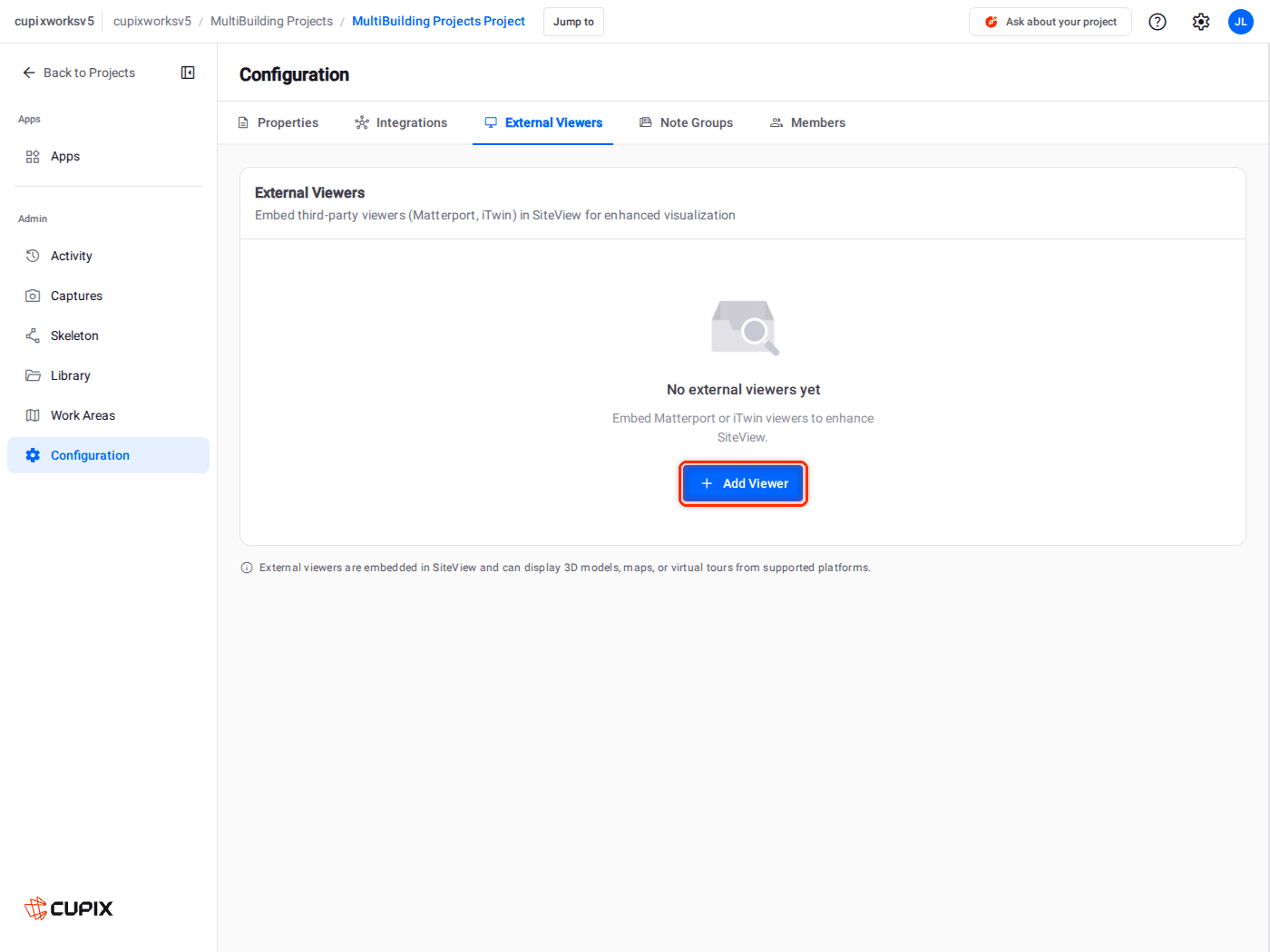Go to Skeleton in the sidebar
Image resolution: width=1270 pixels, height=952 pixels.
(108, 335)
